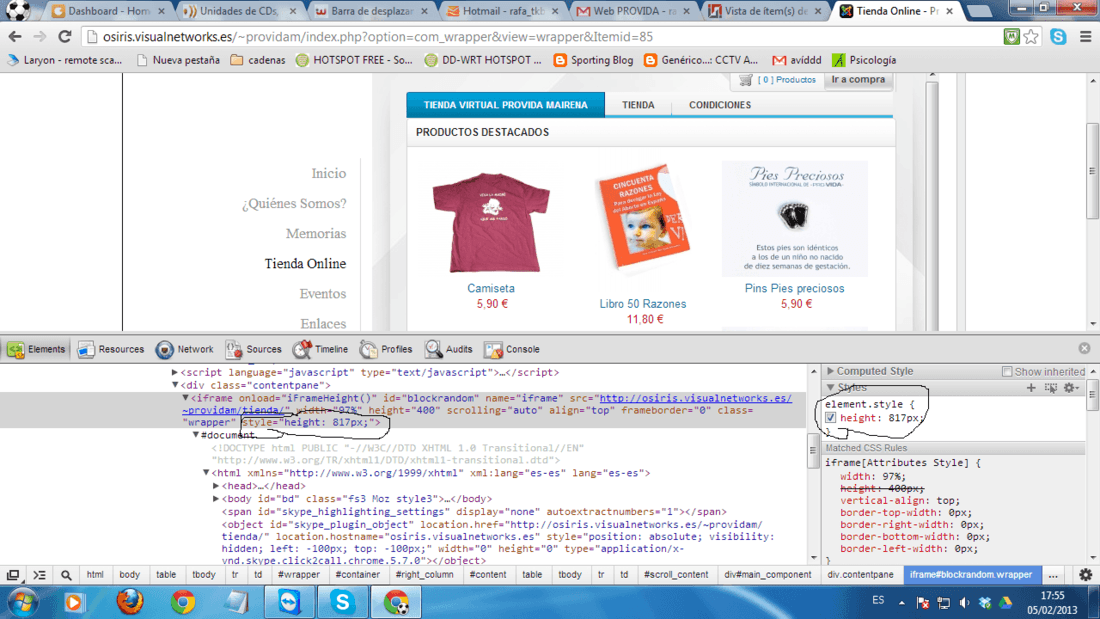Click the iframe inner vertical scrollbar
This screenshot has height=619, width=1100.
[x=932, y=204]
